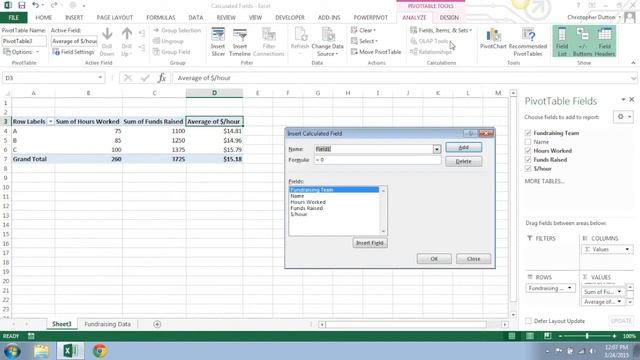Click the Formula input field in dialog
The image size is (640, 360).
(x=378, y=160)
